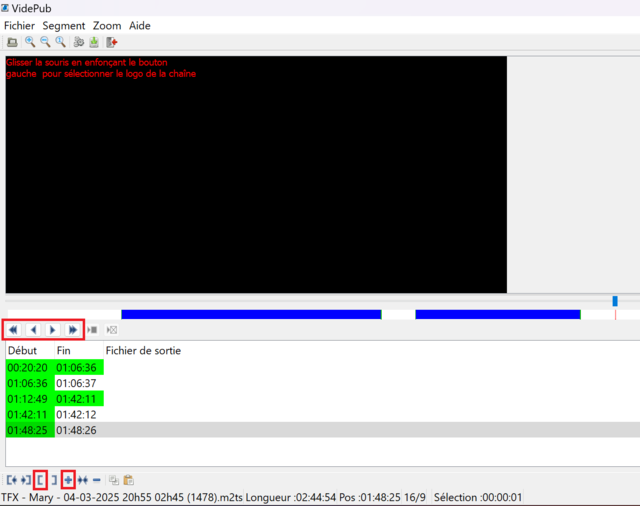Open the Zoom menu
The width and height of the screenshot is (640, 506).
[107, 26]
